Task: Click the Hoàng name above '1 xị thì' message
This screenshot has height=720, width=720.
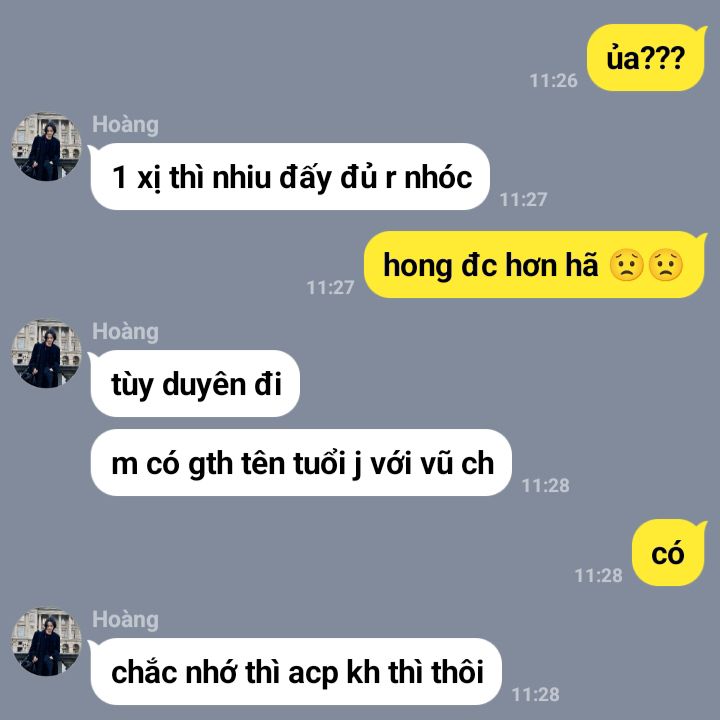Action: [125, 125]
